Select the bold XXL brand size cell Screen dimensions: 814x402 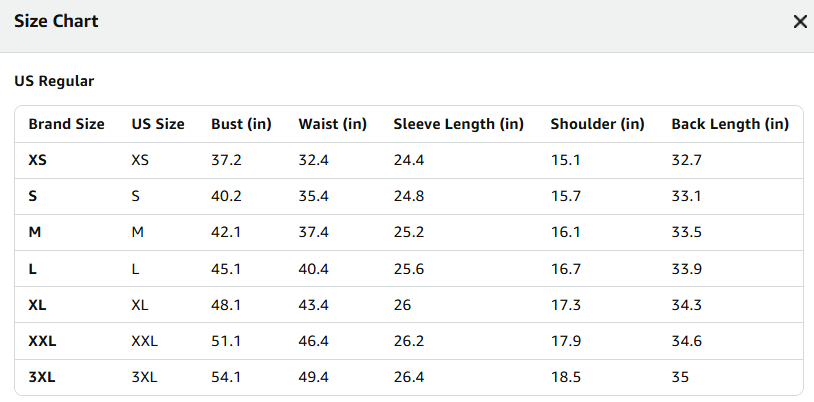[42, 341]
